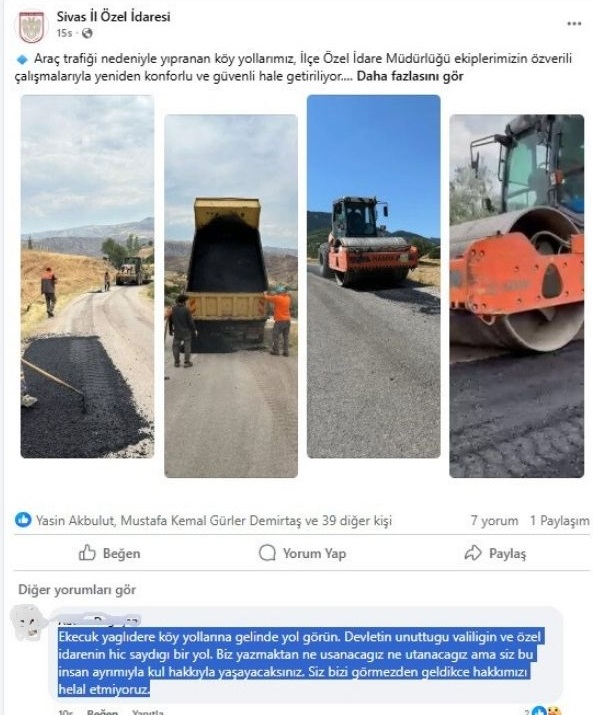Open the yellow dump truck photo
This screenshot has height=715, width=593.
coord(231,296)
